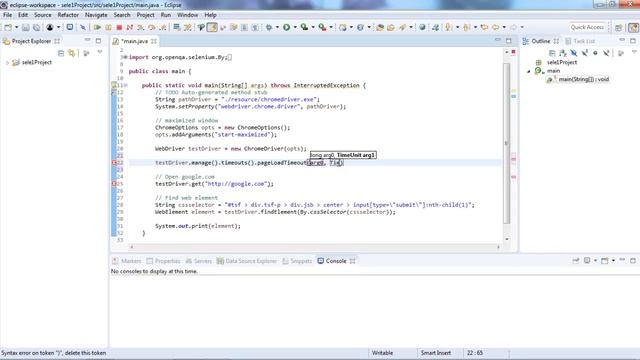
Task: Maximize the editor area
Action: point(509,41)
